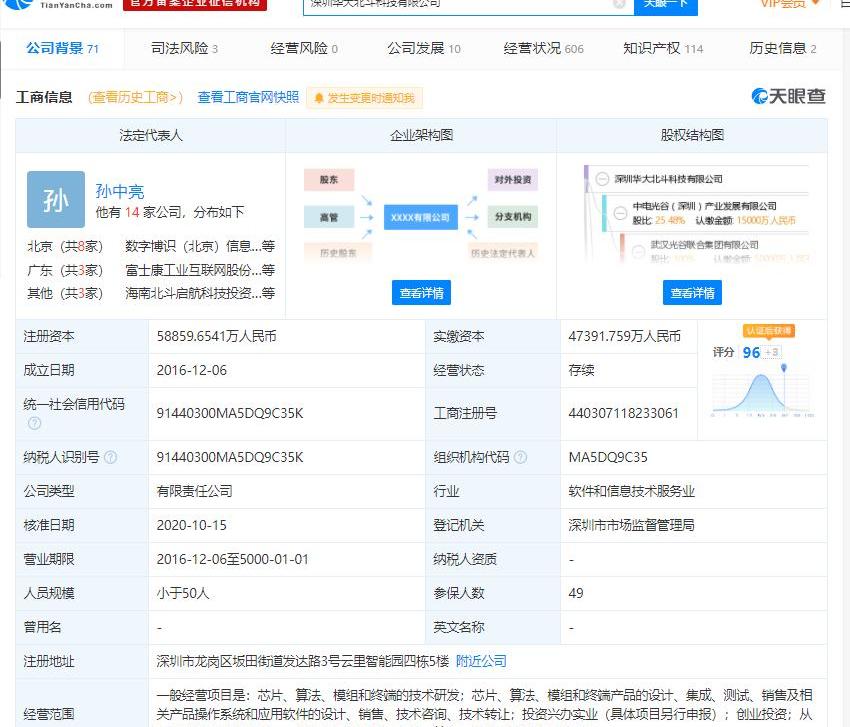
Task: Click 发生变更时通知我 bell button
Action: (364, 98)
